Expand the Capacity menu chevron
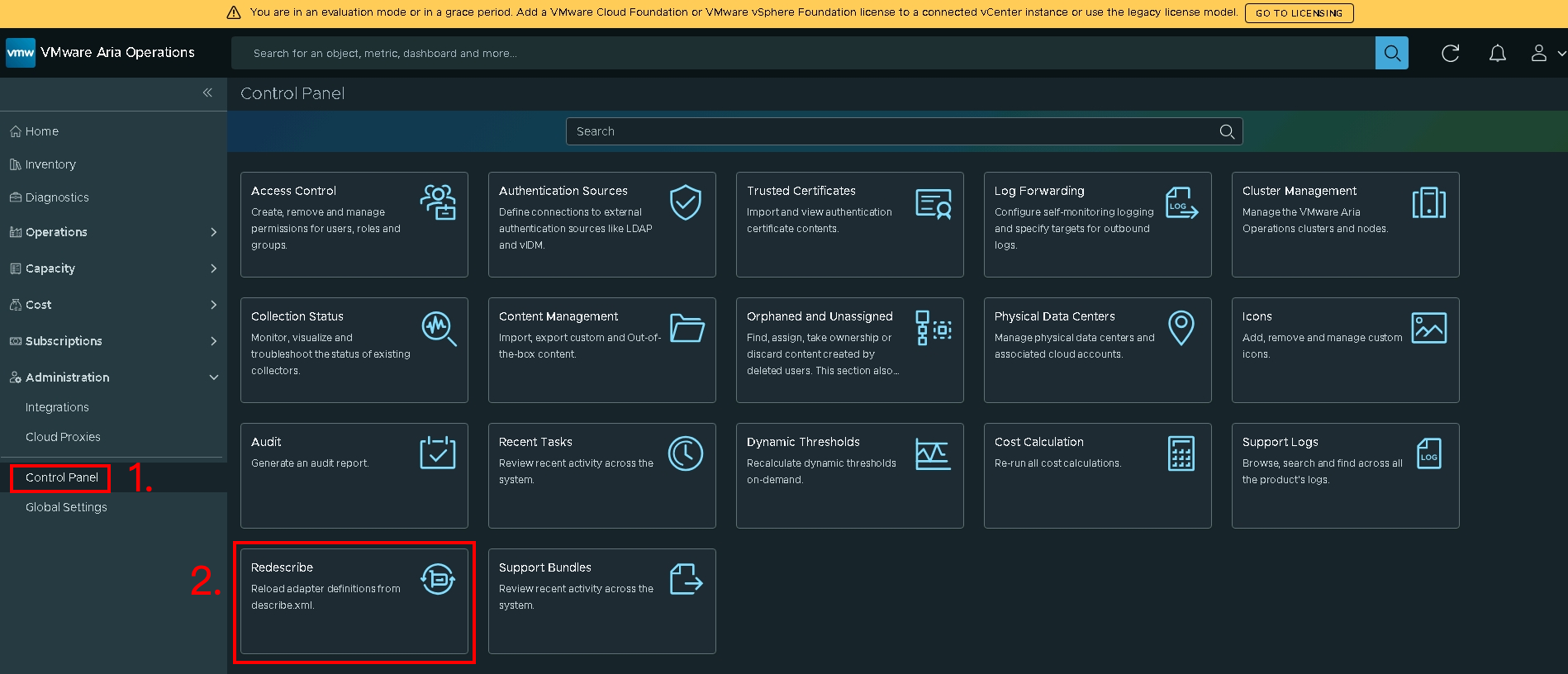Viewport: 1568px width, 674px height. tap(213, 268)
